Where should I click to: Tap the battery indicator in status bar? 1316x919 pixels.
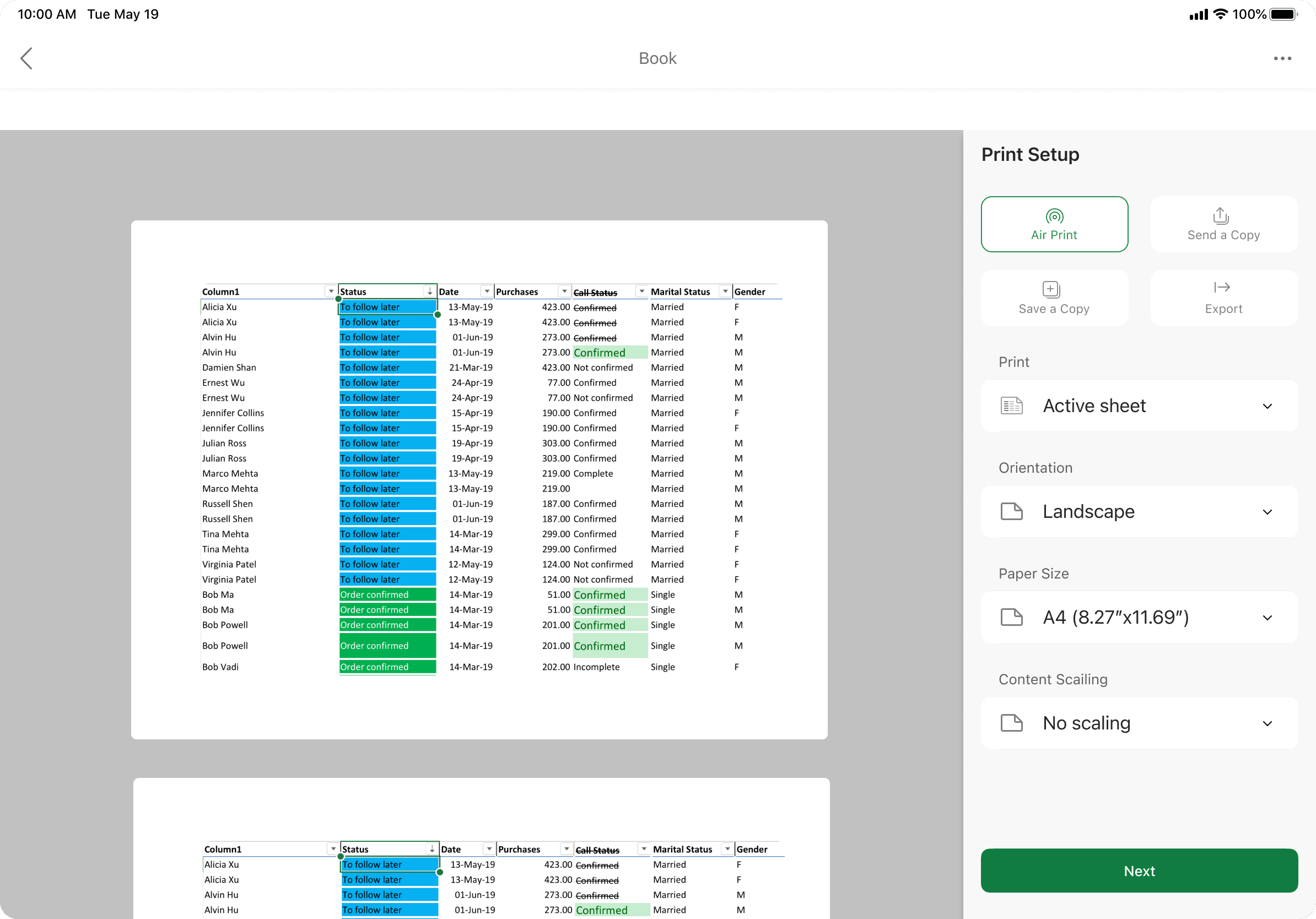tap(1283, 14)
